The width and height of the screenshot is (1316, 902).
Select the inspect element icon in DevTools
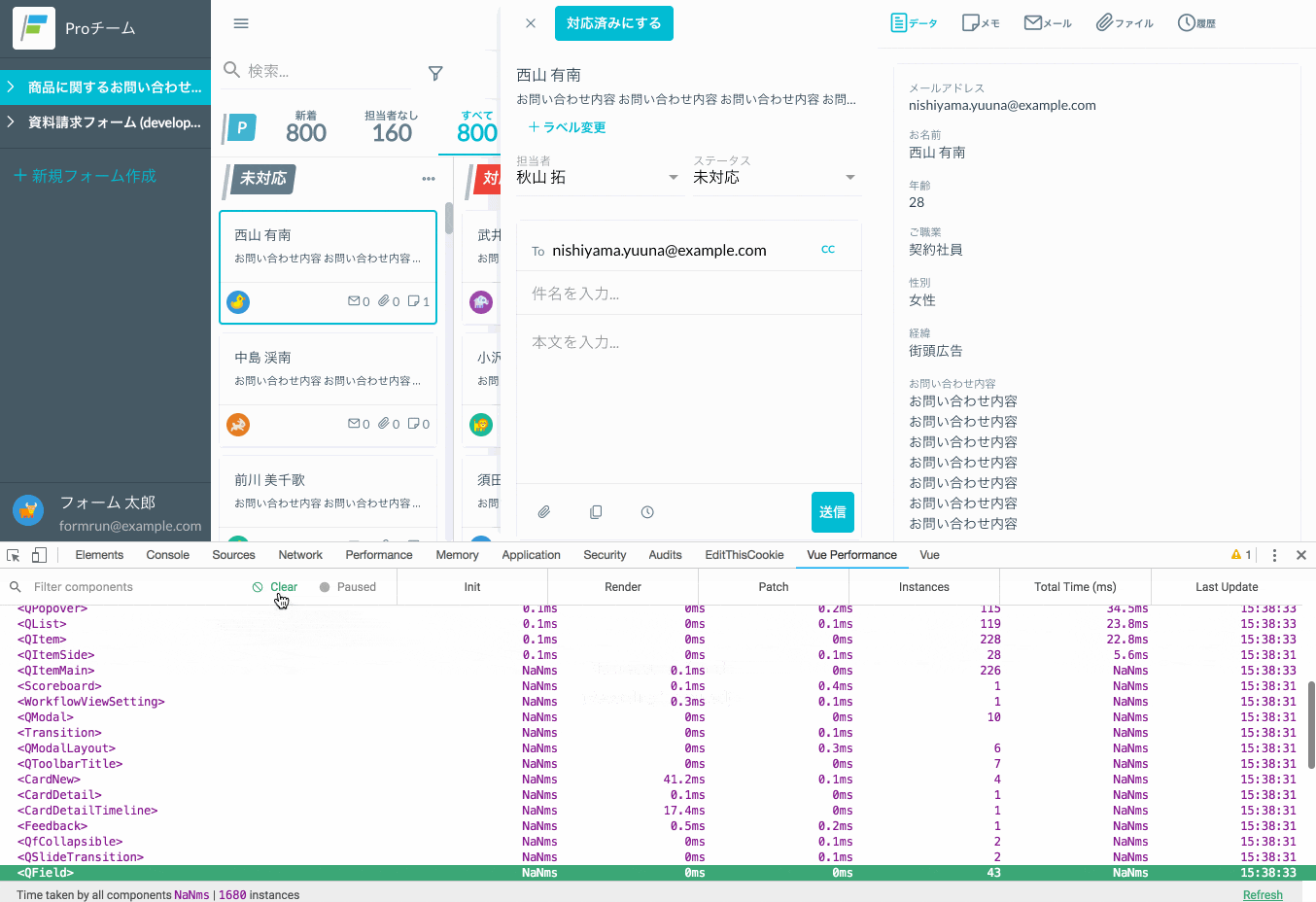pos(13,554)
